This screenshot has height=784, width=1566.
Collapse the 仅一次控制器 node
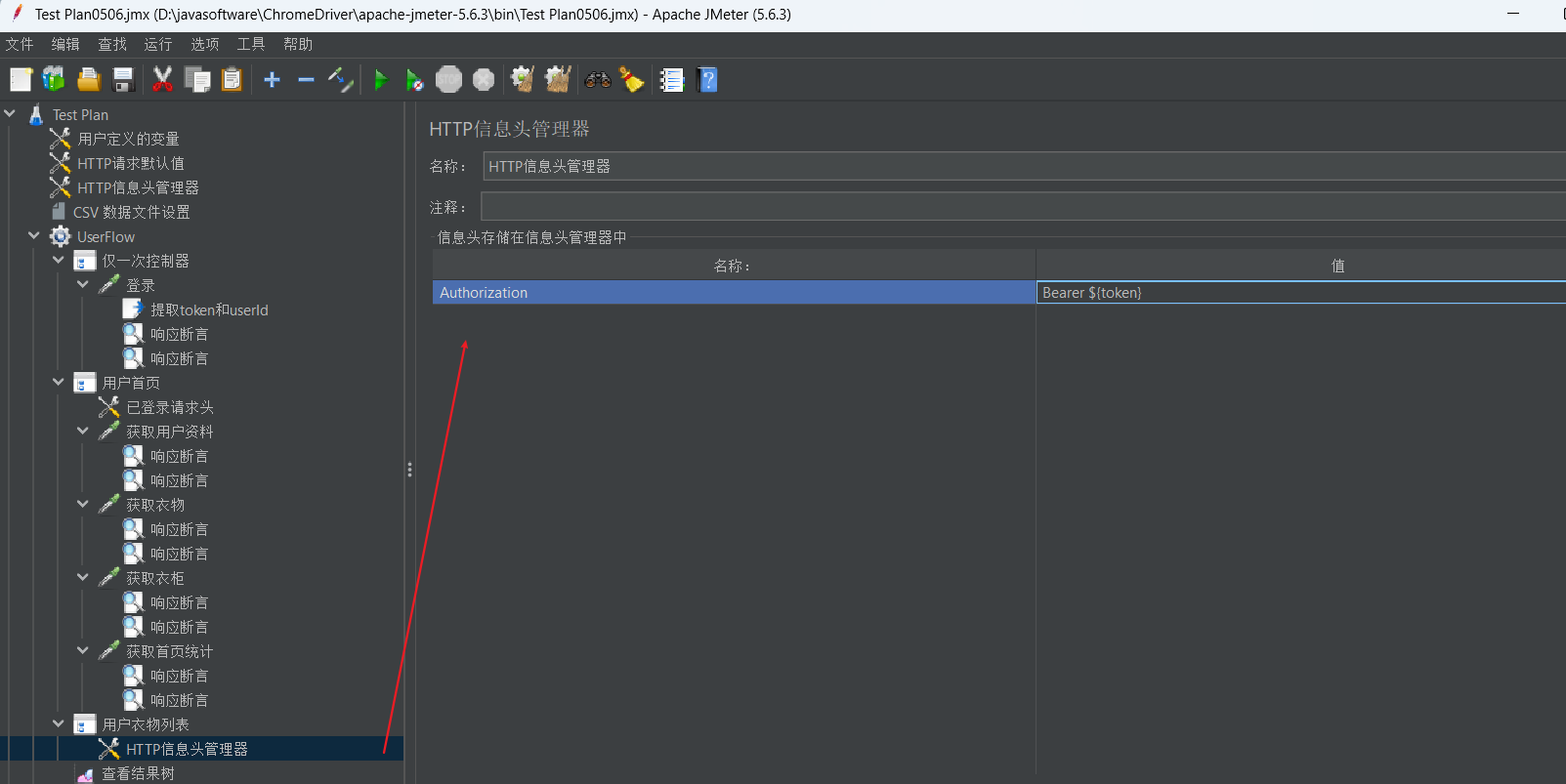coord(59,260)
